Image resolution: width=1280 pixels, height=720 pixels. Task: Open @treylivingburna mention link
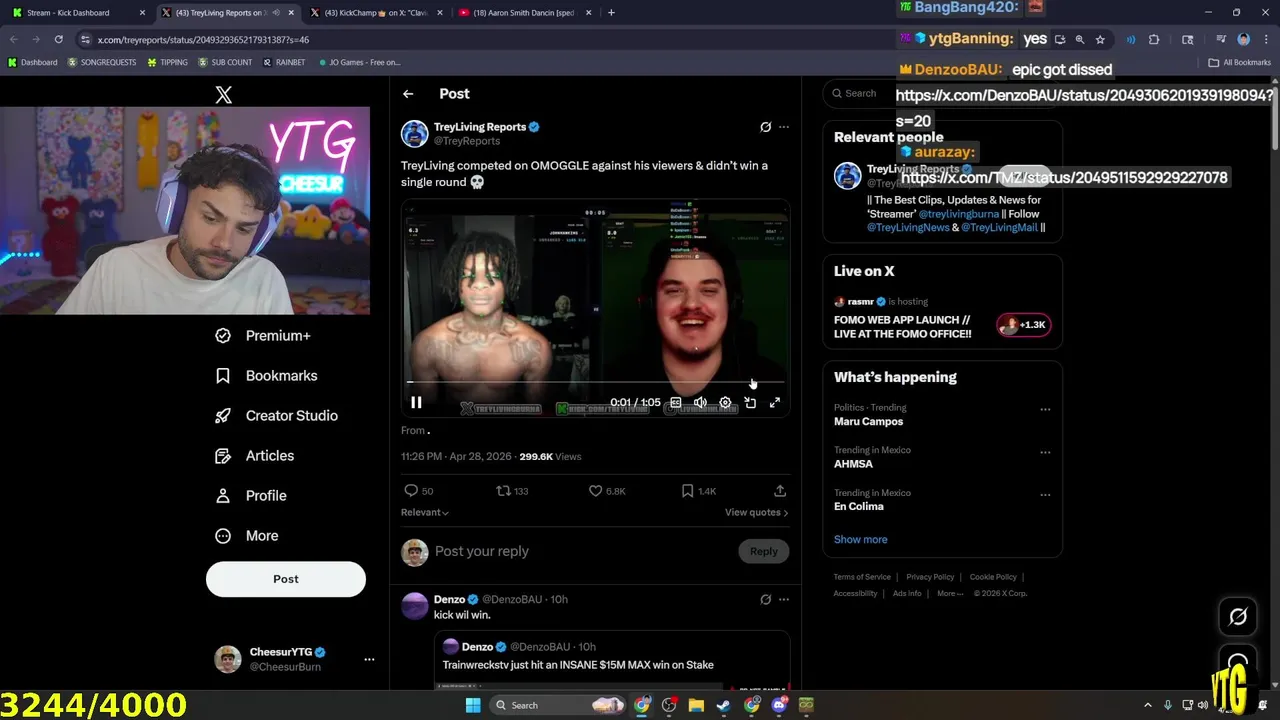click(x=959, y=214)
